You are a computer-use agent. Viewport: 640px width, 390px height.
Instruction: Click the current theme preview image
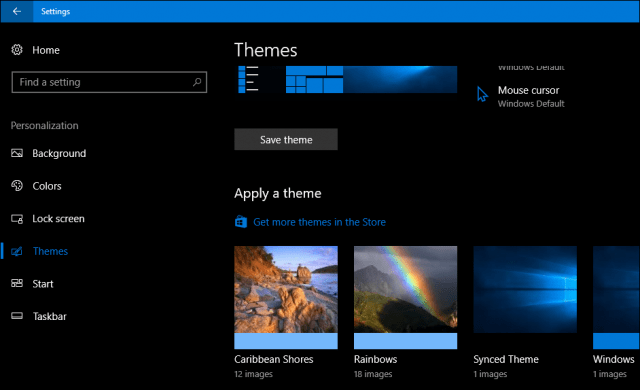click(x=346, y=80)
